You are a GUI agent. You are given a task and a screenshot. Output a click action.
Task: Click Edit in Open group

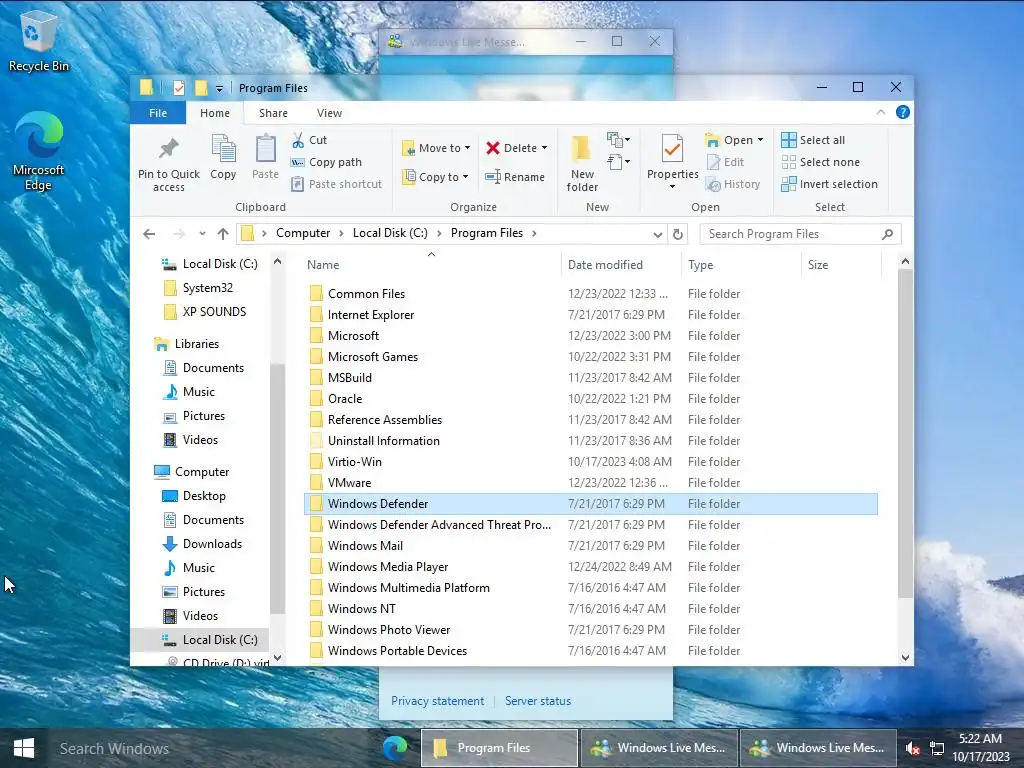tap(725, 162)
